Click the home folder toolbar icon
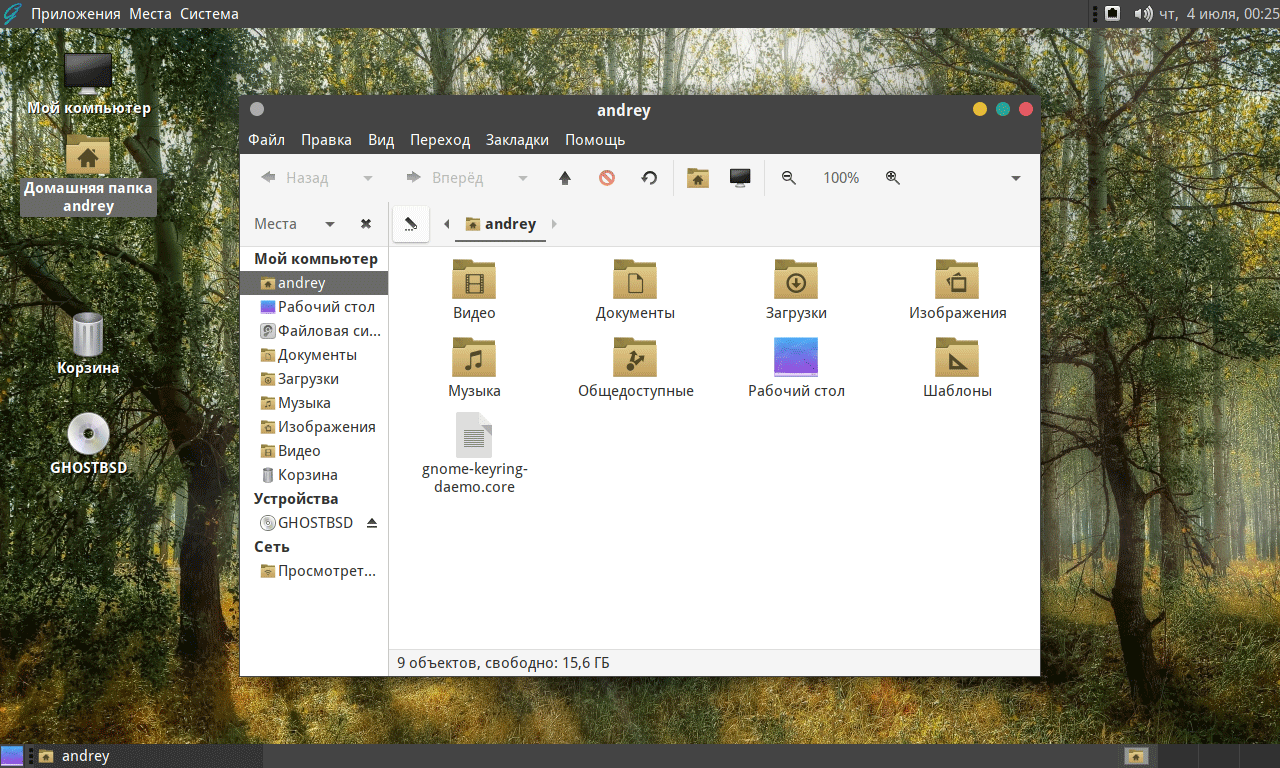Screen dimensions: 1280x768 point(698,178)
